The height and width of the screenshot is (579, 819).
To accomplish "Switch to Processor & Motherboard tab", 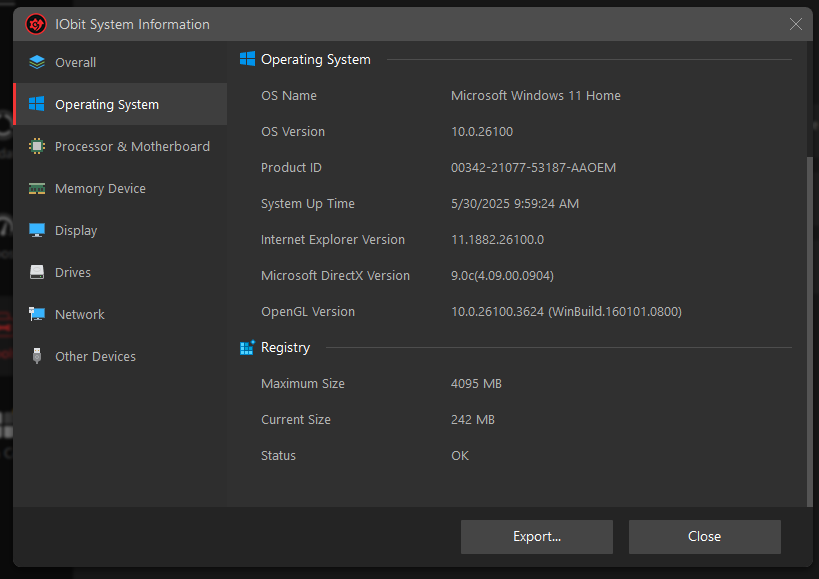I will [120, 146].
